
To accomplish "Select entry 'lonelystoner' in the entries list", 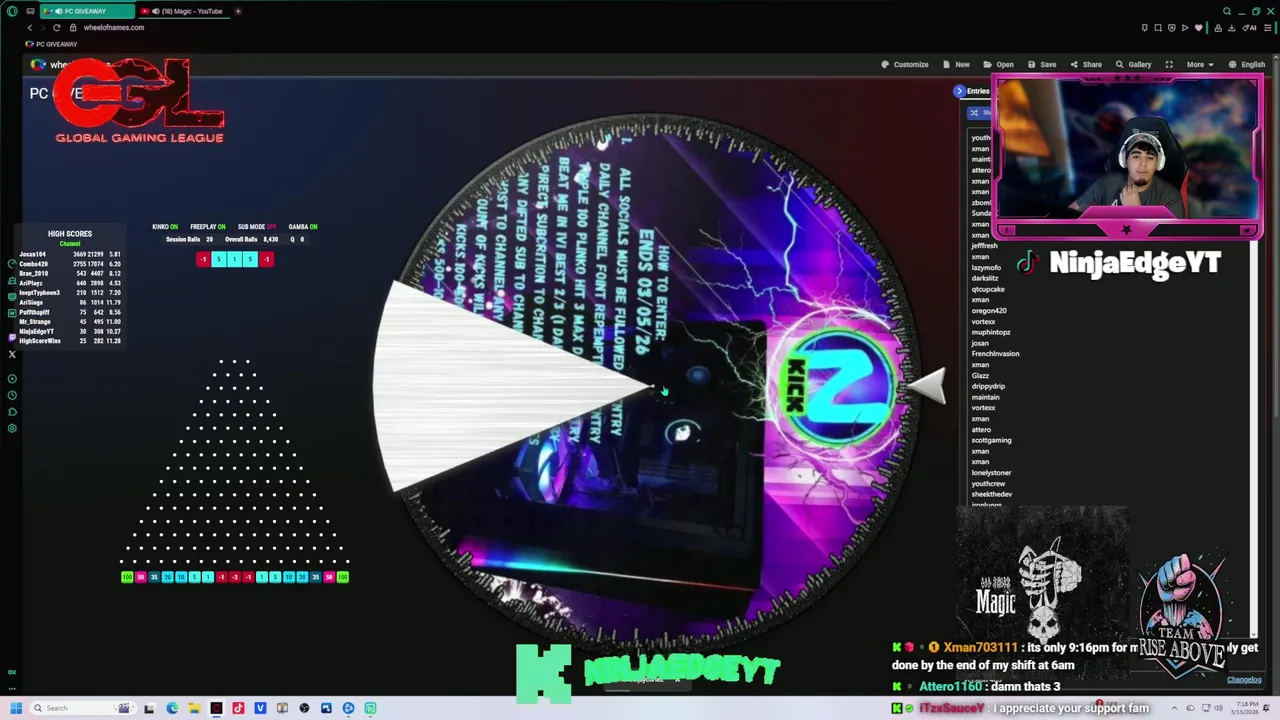I will pos(991,472).
